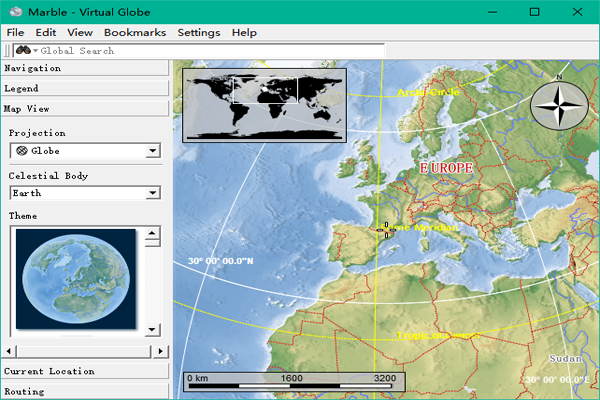Expand the Navigation panel
This screenshot has width=600, height=400.
pos(85,68)
